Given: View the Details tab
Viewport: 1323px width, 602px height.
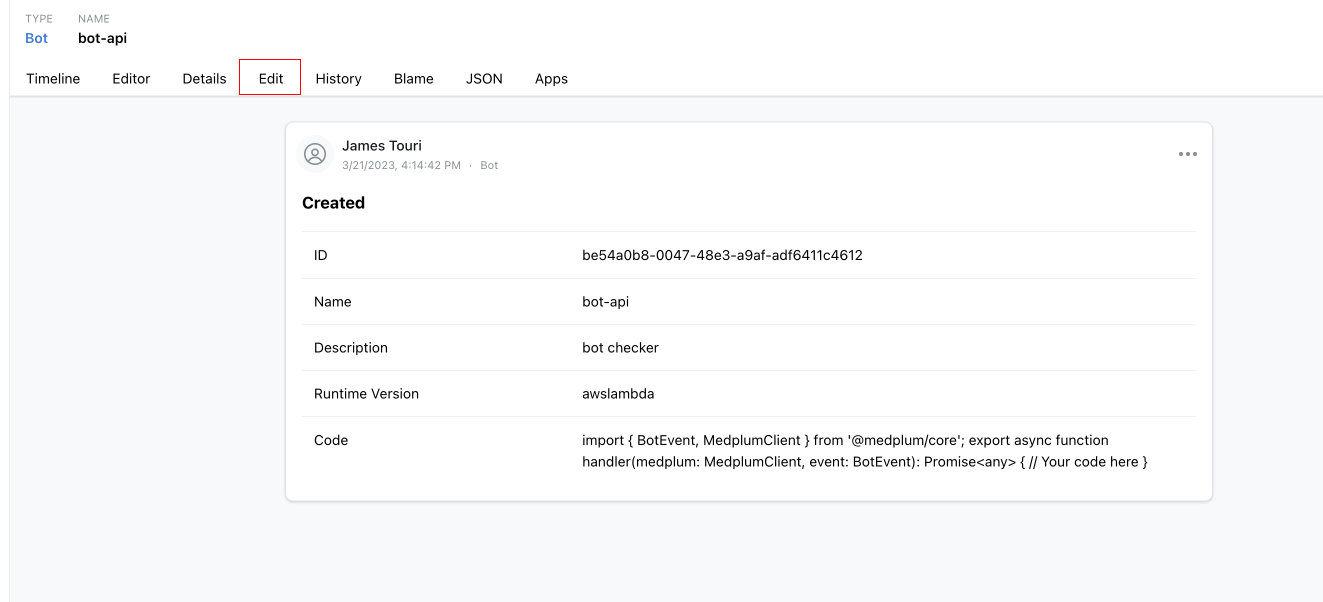Looking at the screenshot, I should click(204, 78).
